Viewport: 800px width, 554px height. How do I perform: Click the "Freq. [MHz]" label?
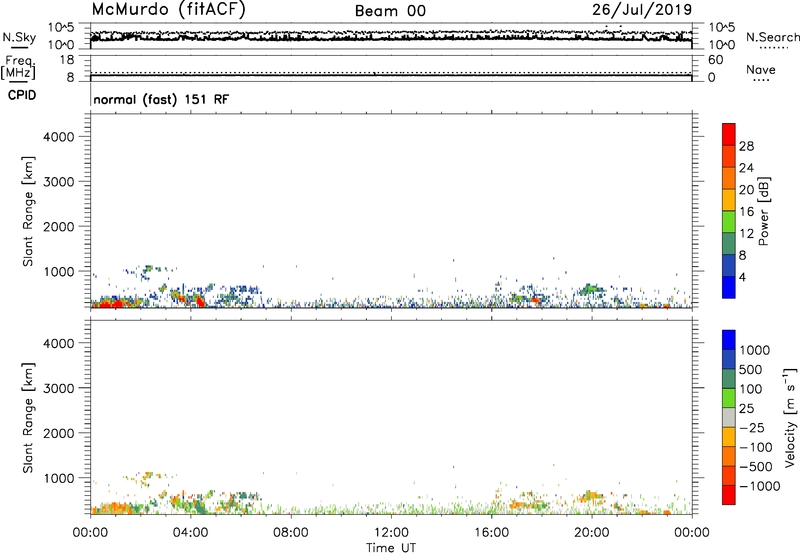[19, 67]
